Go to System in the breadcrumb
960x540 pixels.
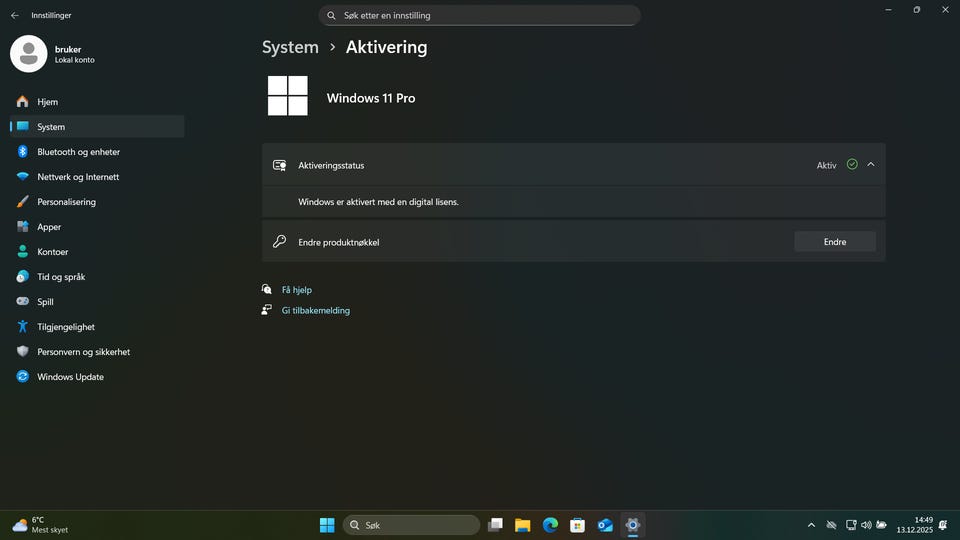click(x=290, y=47)
